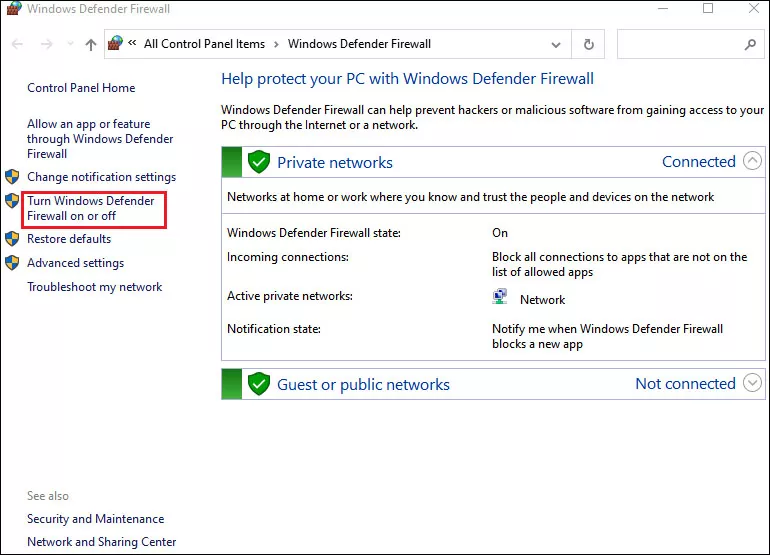Open Troubleshoot my network
The height and width of the screenshot is (555, 770).
point(94,287)
